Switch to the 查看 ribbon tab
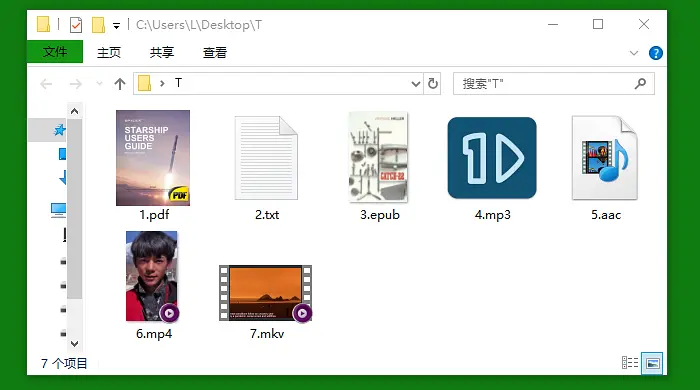This screenshot has width=700, height=390. point(215,53)
